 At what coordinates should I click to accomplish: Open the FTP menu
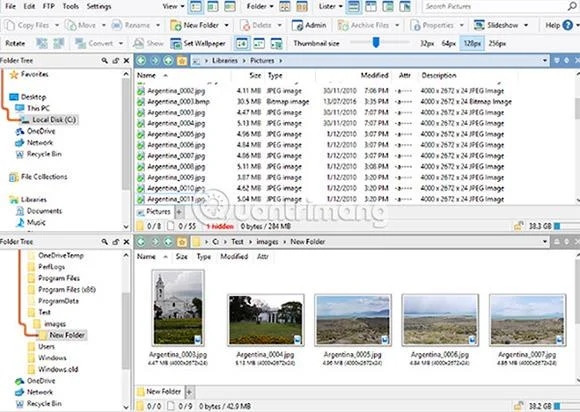click(x=48, y=6)
